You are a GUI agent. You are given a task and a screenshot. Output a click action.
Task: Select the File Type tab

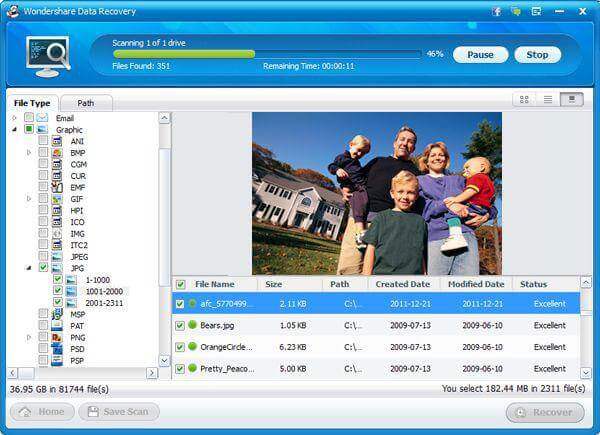33,103
